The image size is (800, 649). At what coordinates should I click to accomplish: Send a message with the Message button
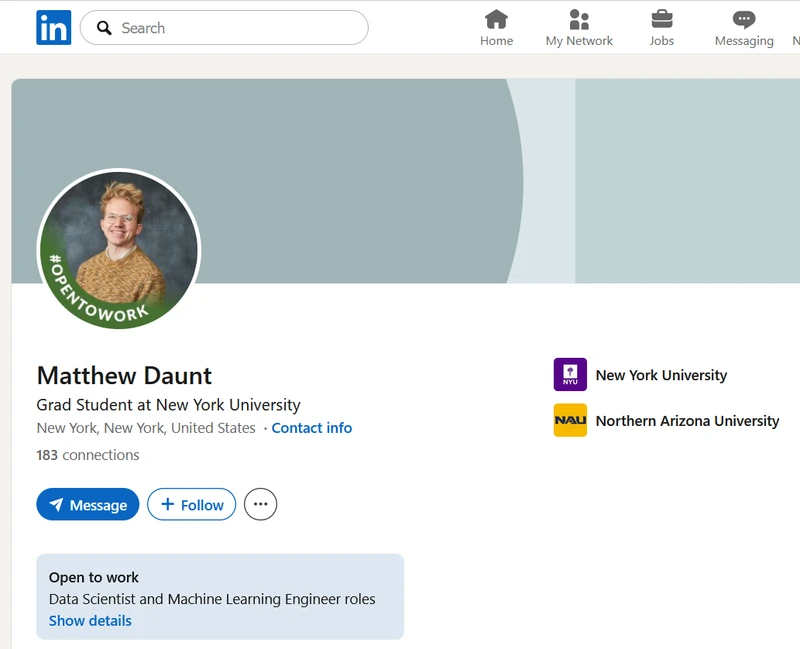click(x=88, y=504)
